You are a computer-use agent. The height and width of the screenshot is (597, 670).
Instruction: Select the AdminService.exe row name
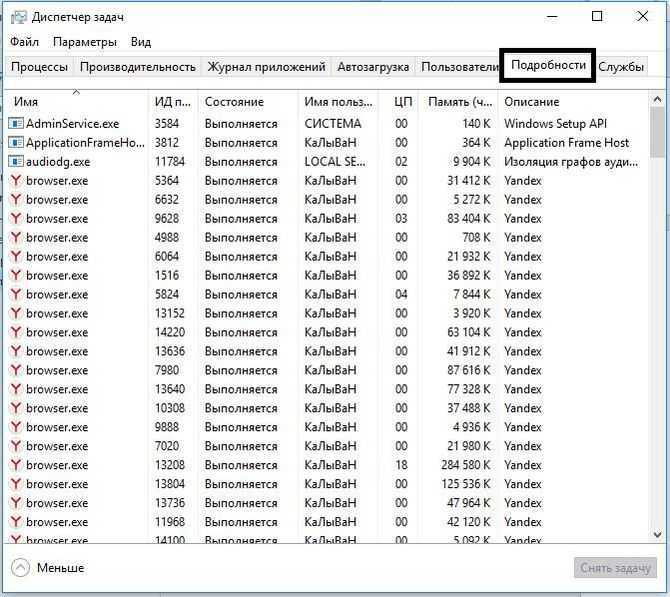73,124
